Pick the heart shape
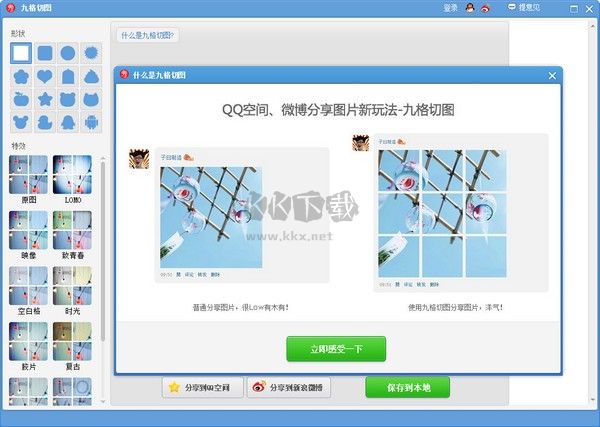 (44, 77)
